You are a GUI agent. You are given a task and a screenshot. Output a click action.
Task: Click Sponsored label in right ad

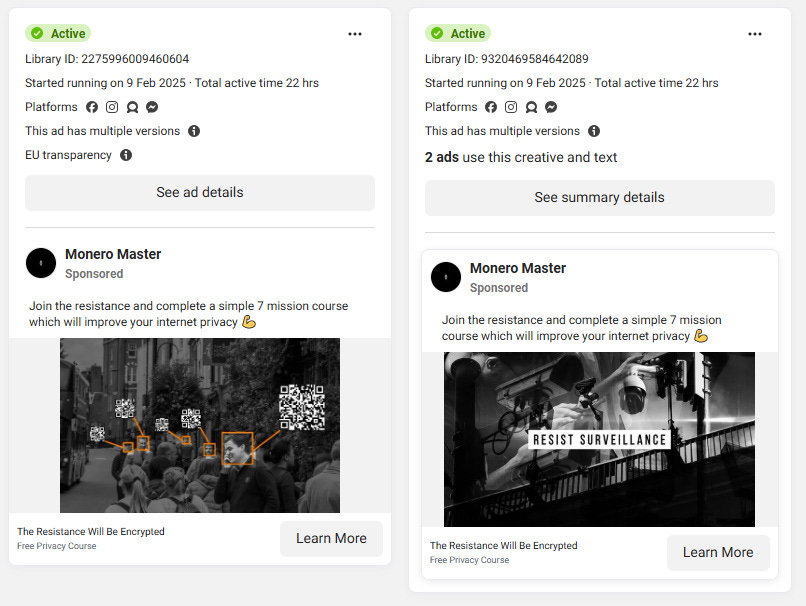point(499,288)
